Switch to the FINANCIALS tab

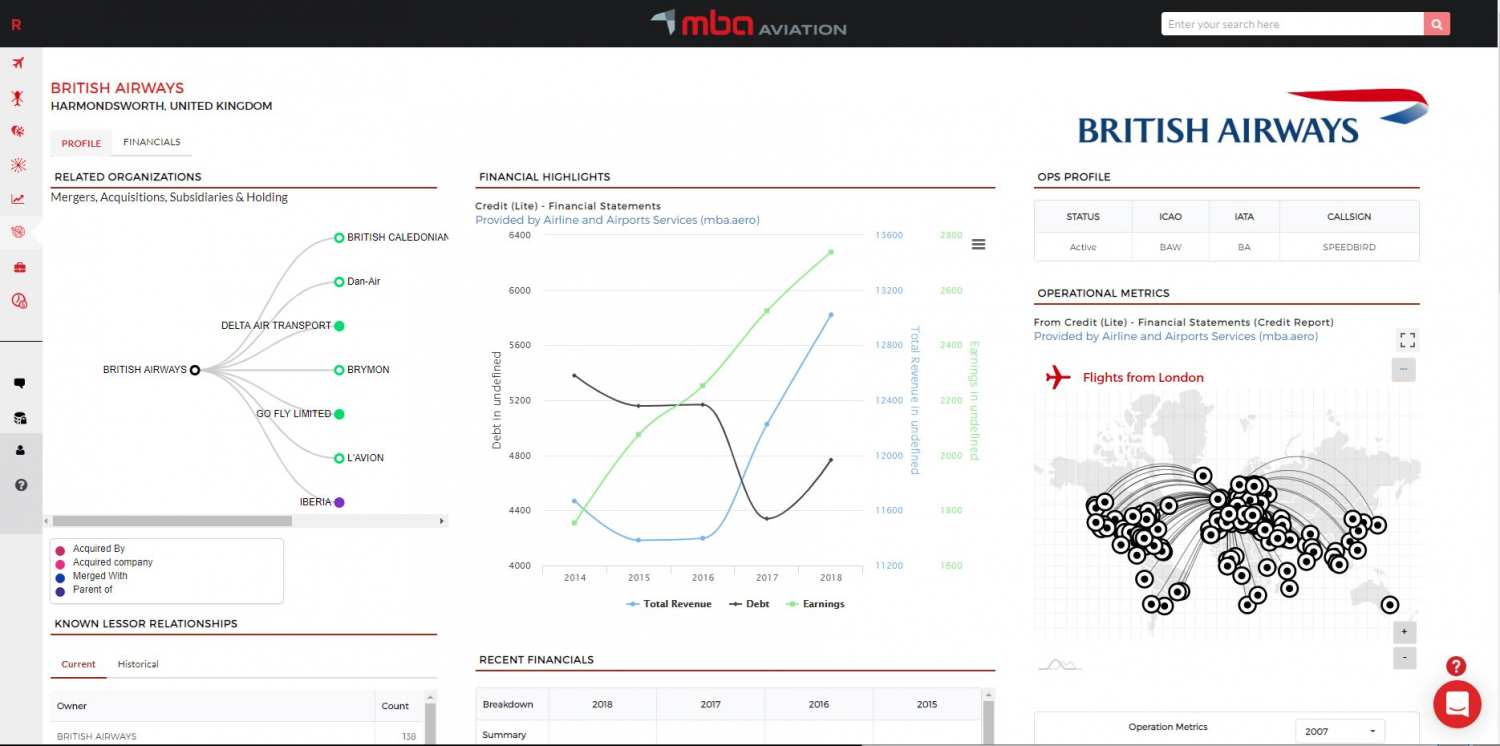point(151,141)
